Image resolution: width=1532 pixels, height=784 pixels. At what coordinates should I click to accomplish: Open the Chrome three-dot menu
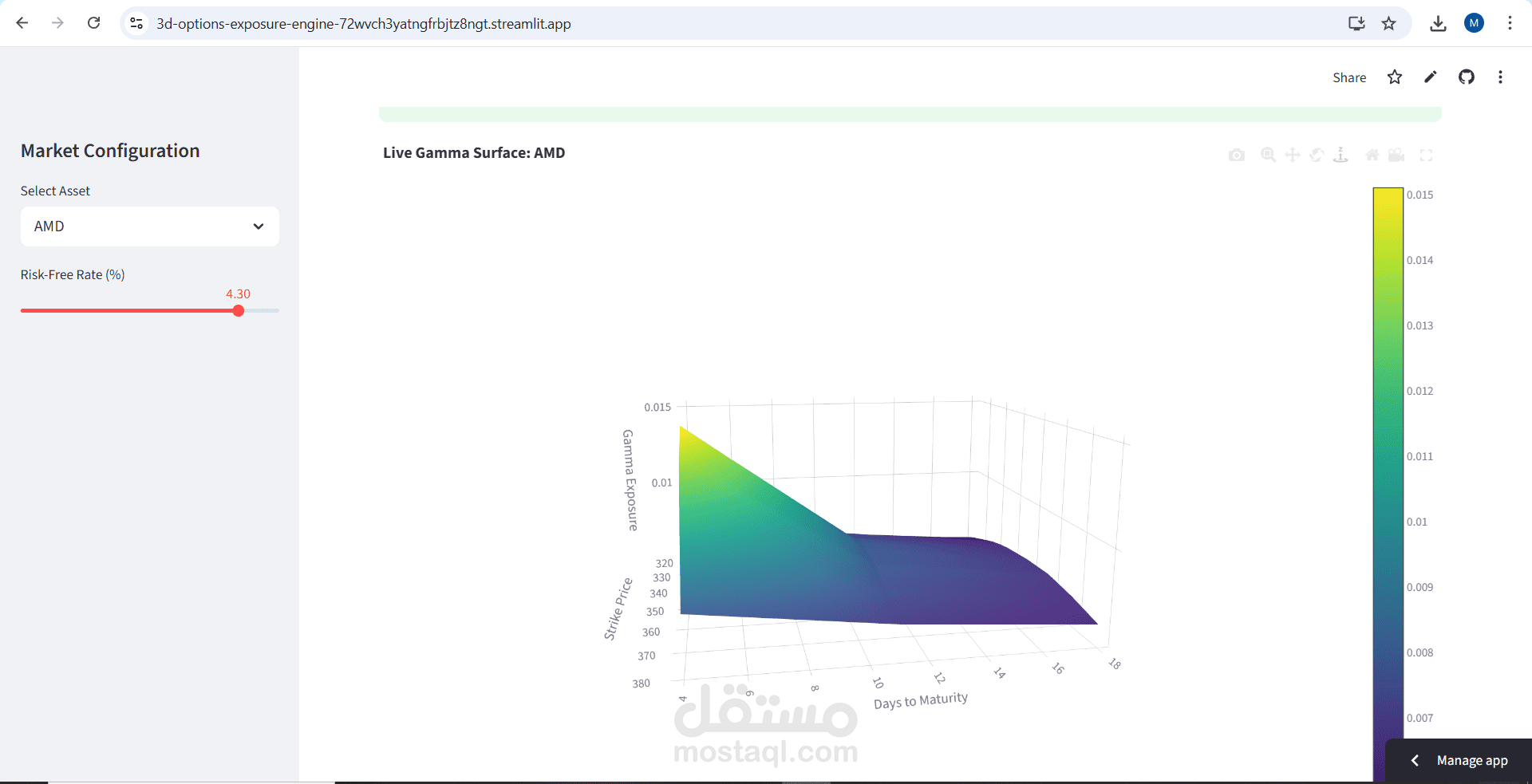click(x=1510, y=23)
